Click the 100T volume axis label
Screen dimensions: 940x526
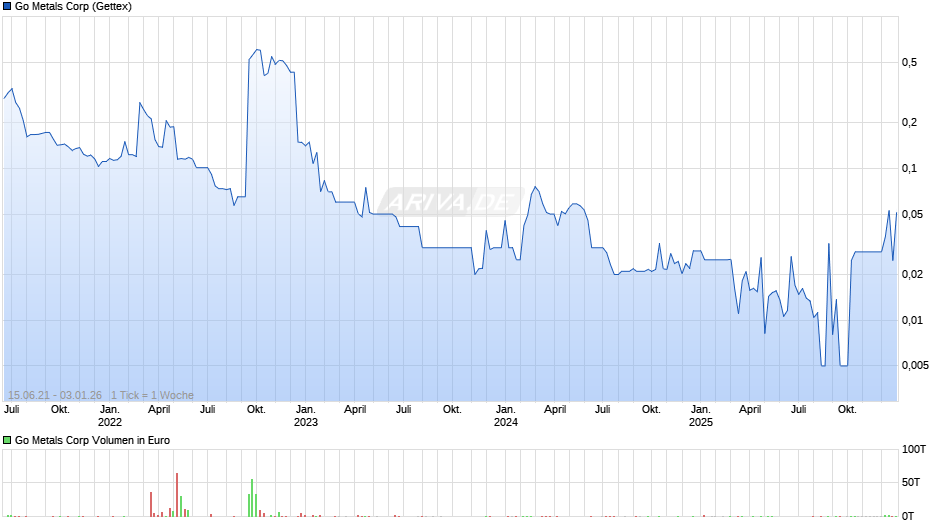914,449
